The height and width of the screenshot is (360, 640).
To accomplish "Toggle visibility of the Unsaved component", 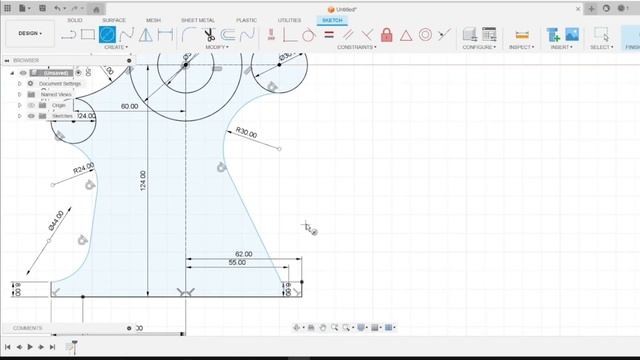I will click(23, 73).
